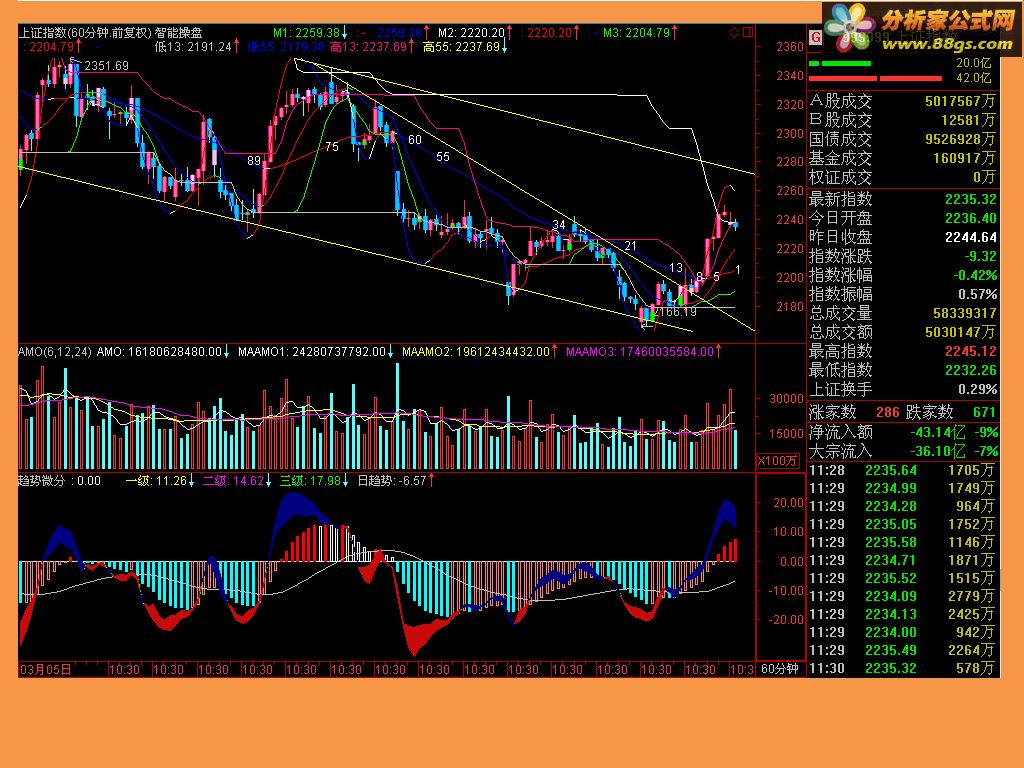Select the 11:30 tick row at 2235.32

pyautogui.click(x=903, y=669)
